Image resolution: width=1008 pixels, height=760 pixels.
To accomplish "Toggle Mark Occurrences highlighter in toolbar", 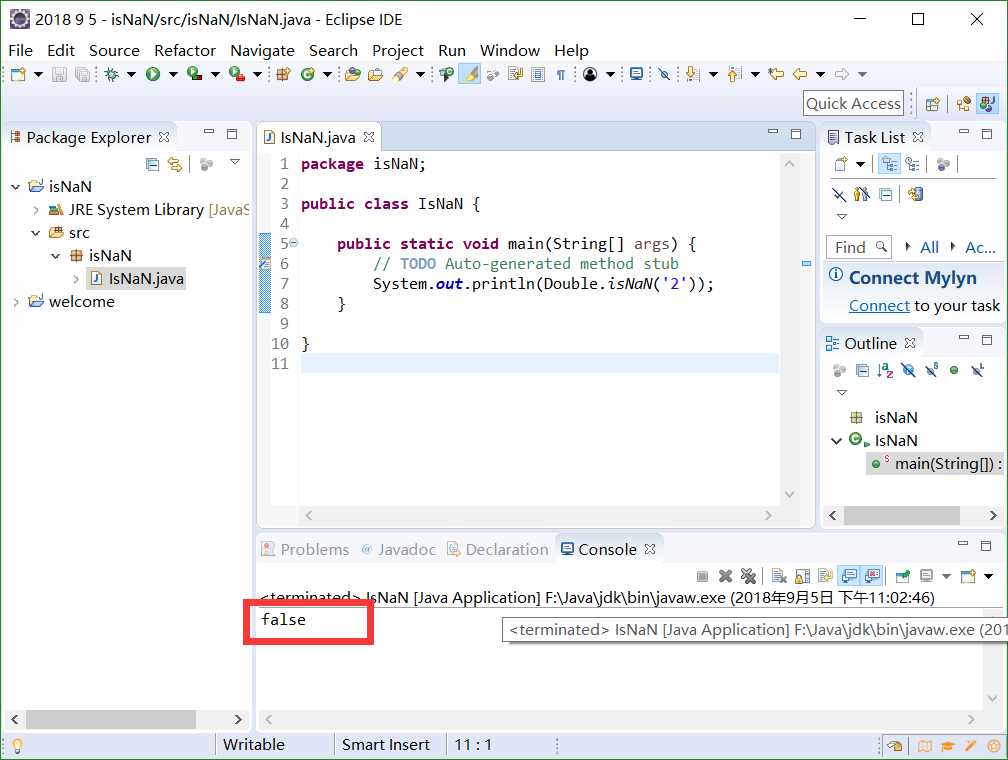I will (471, 75).
